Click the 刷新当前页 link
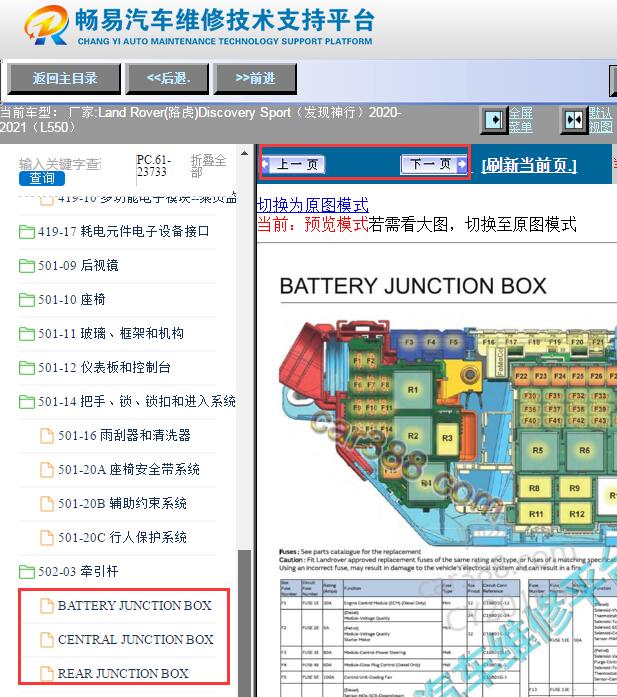Image resolution: width=617 pixels, height=697 pixels. pos(529,166)
